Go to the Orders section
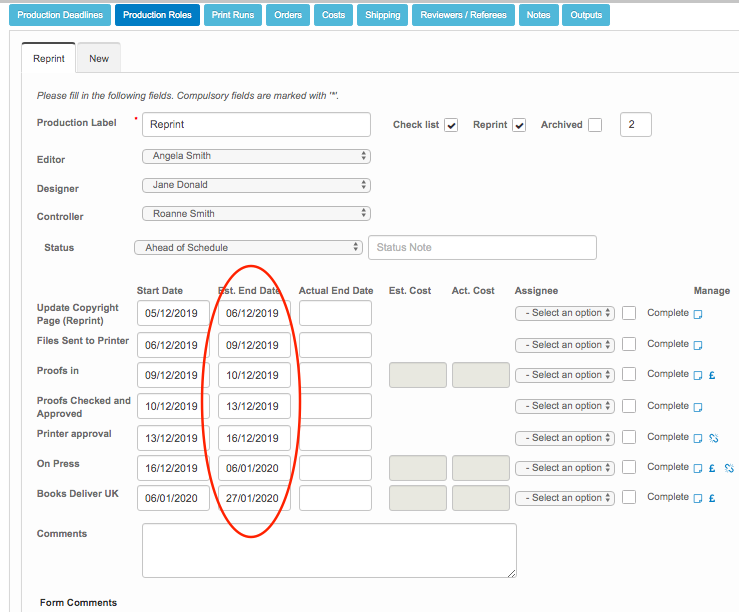The height and width of the screenshot is (612, 739). (288, 15)
